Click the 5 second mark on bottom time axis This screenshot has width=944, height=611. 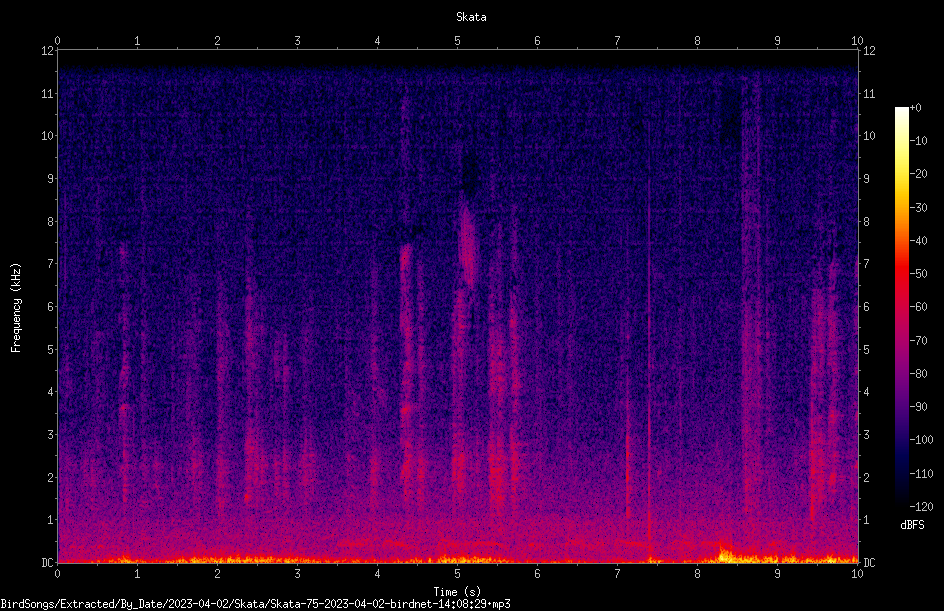(x=458, y=574)
